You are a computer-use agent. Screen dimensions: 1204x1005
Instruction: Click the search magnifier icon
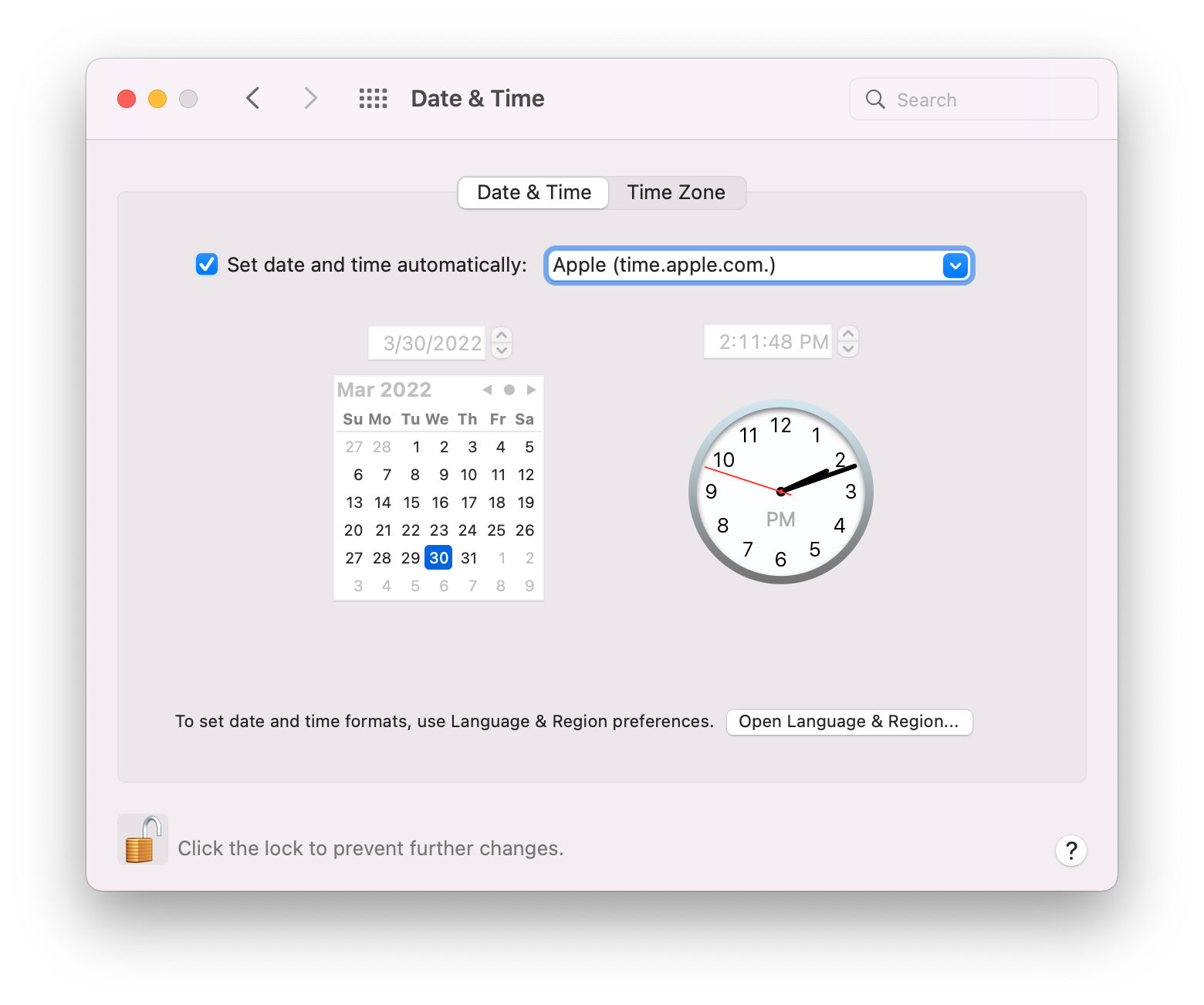[874, 99]
